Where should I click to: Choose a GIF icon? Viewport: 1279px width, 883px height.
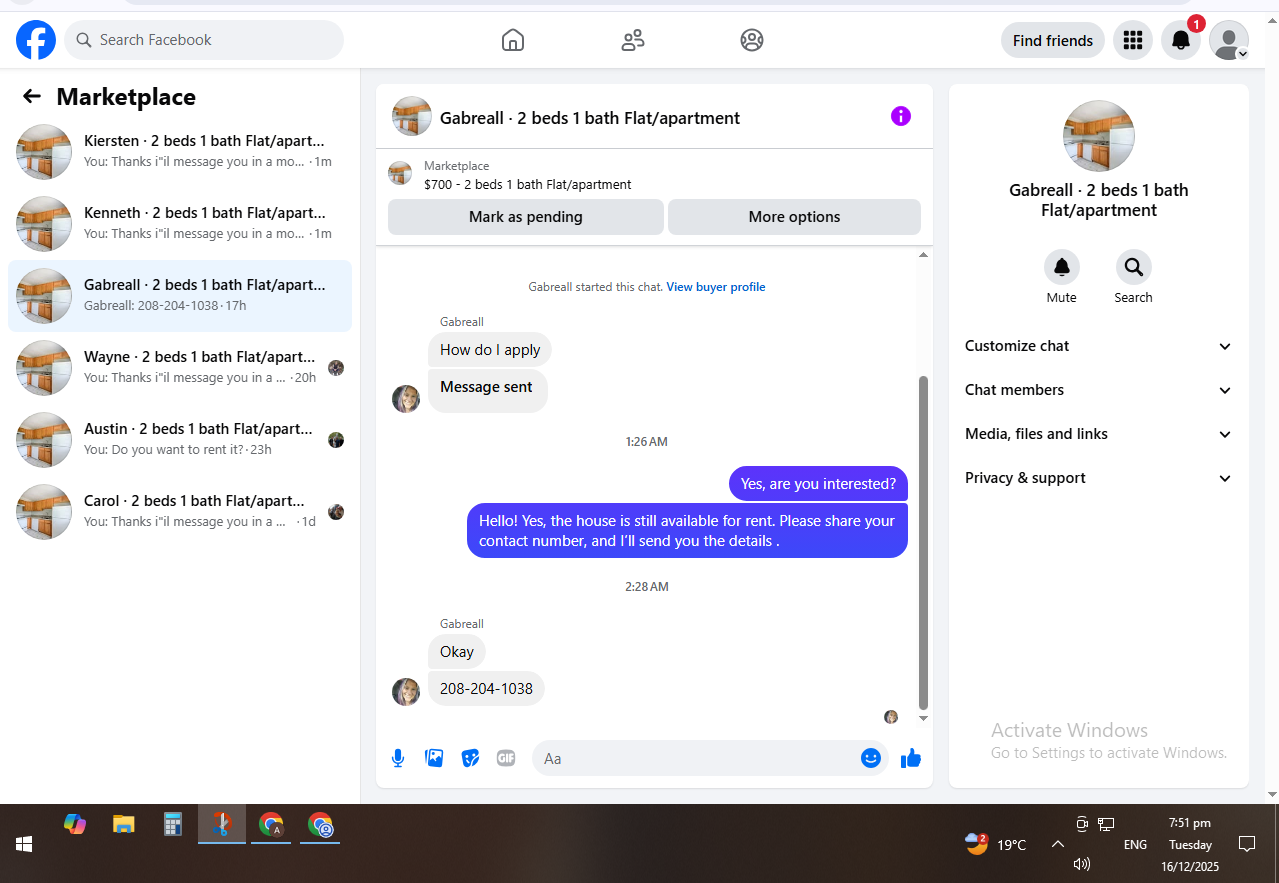point(506,758)
